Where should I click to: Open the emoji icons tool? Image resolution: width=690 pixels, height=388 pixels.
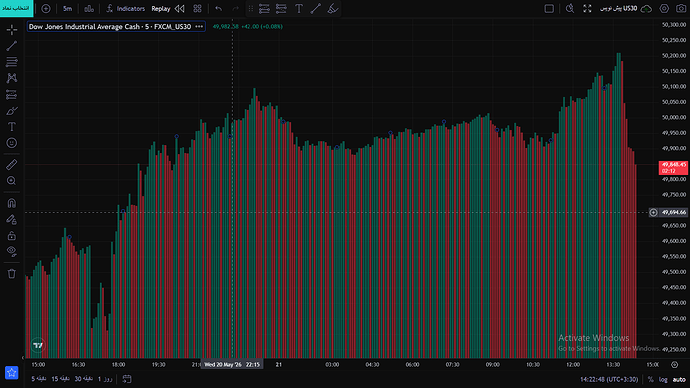click(12, 143)
